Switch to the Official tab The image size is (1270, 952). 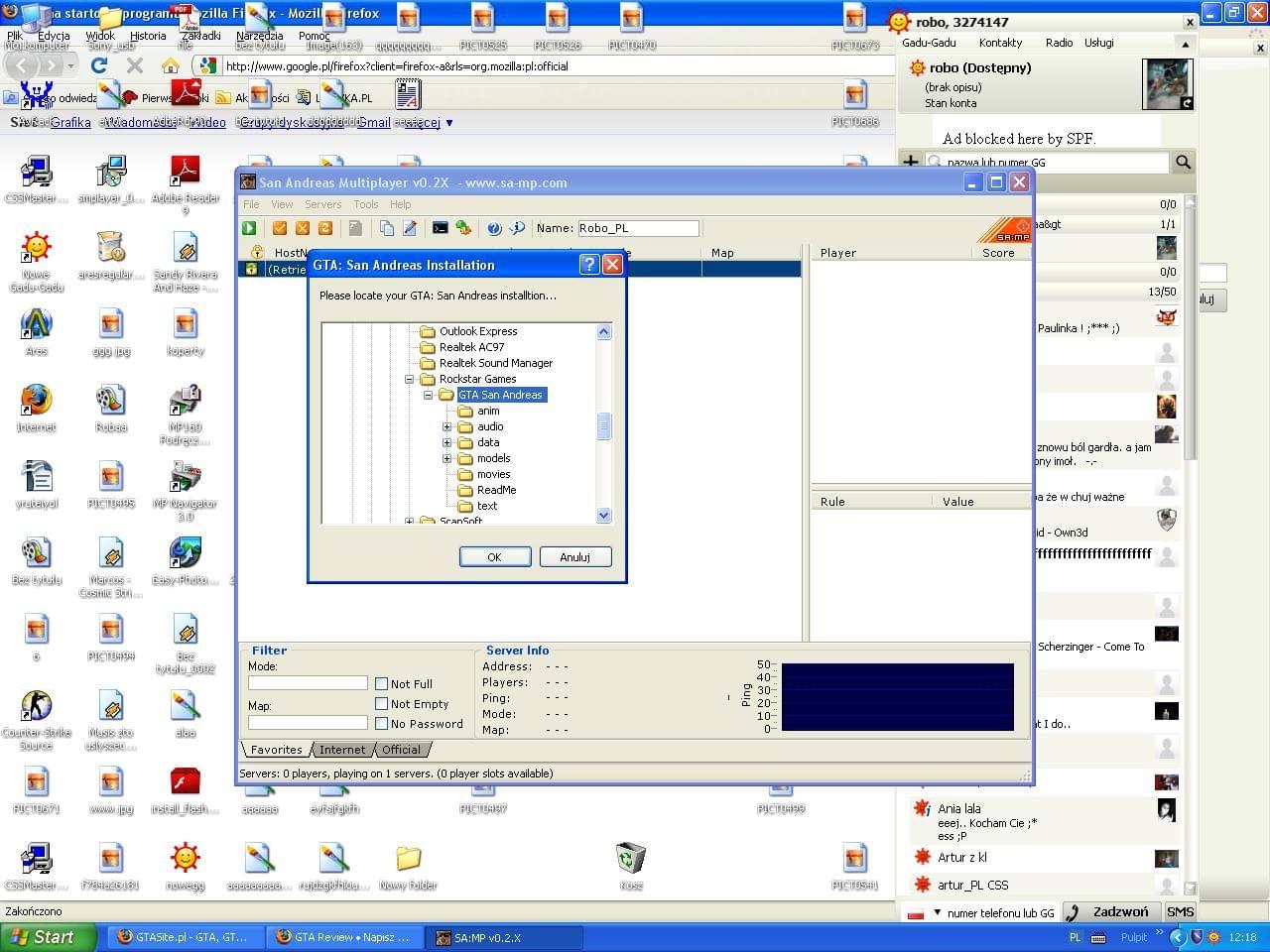point(401,750)
